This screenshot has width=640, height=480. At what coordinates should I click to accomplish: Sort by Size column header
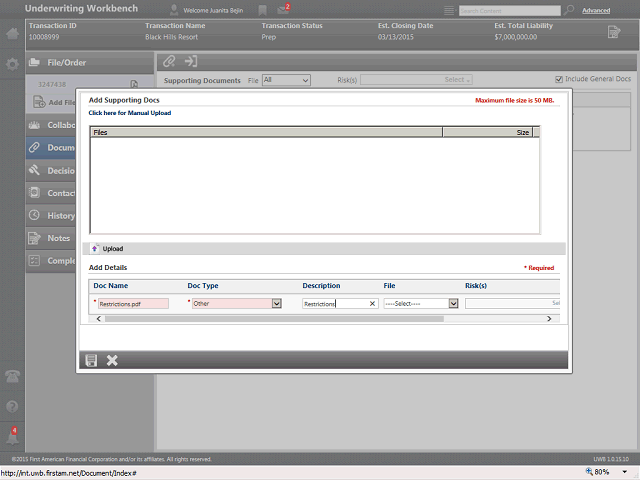click(488, 132)
